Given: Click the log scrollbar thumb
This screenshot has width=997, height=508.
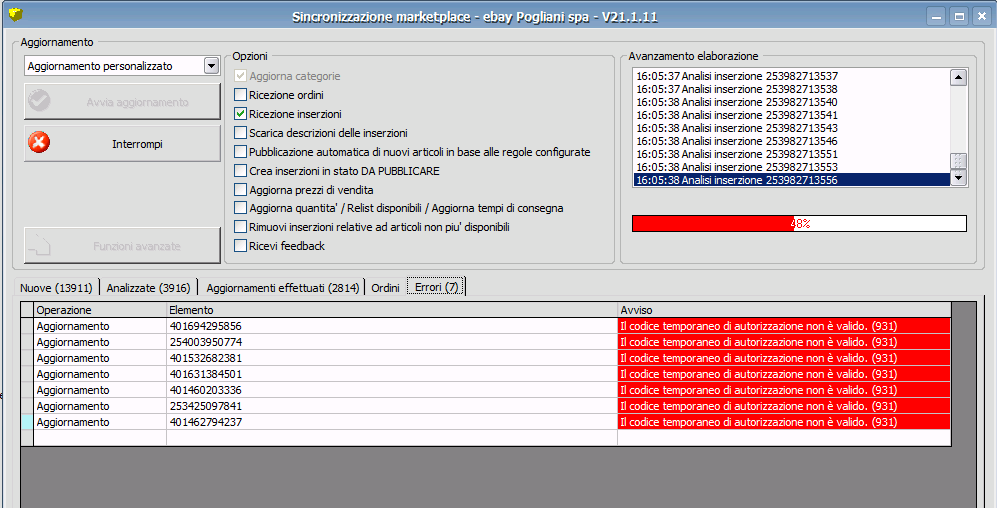Looking at the screenshot, I should (958, 161).
